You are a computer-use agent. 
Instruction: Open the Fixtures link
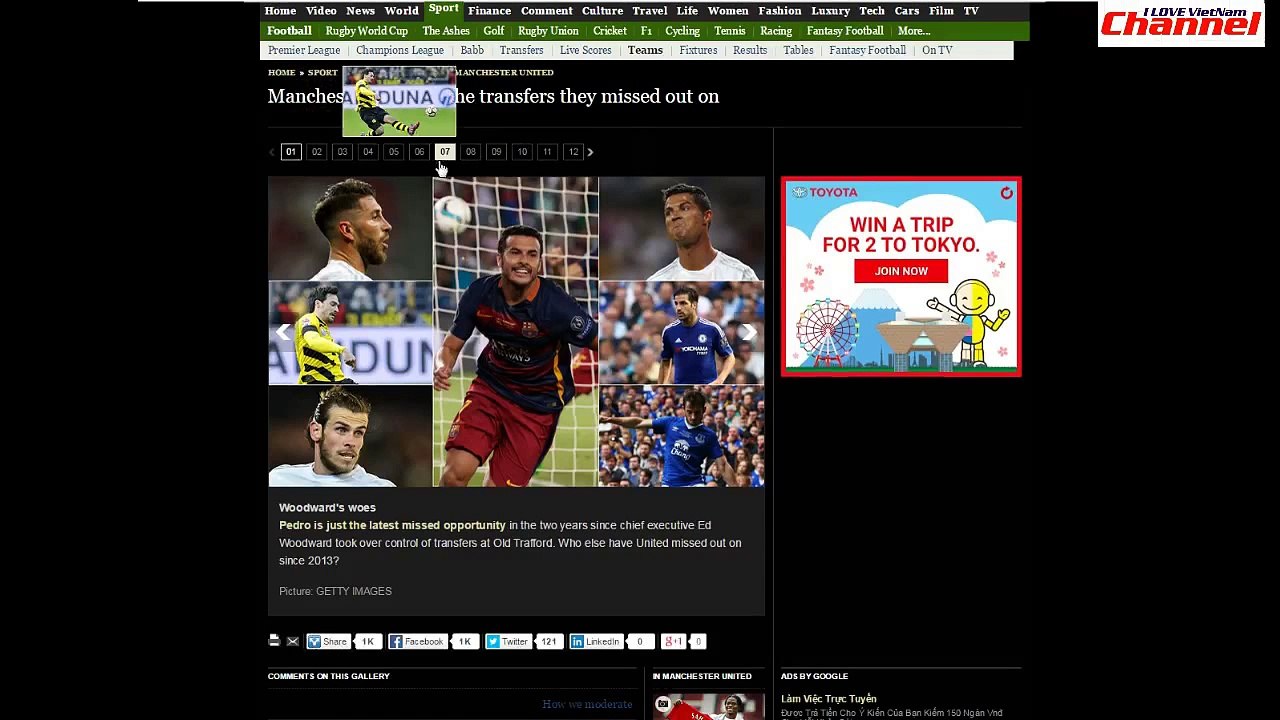coord(698,50)
